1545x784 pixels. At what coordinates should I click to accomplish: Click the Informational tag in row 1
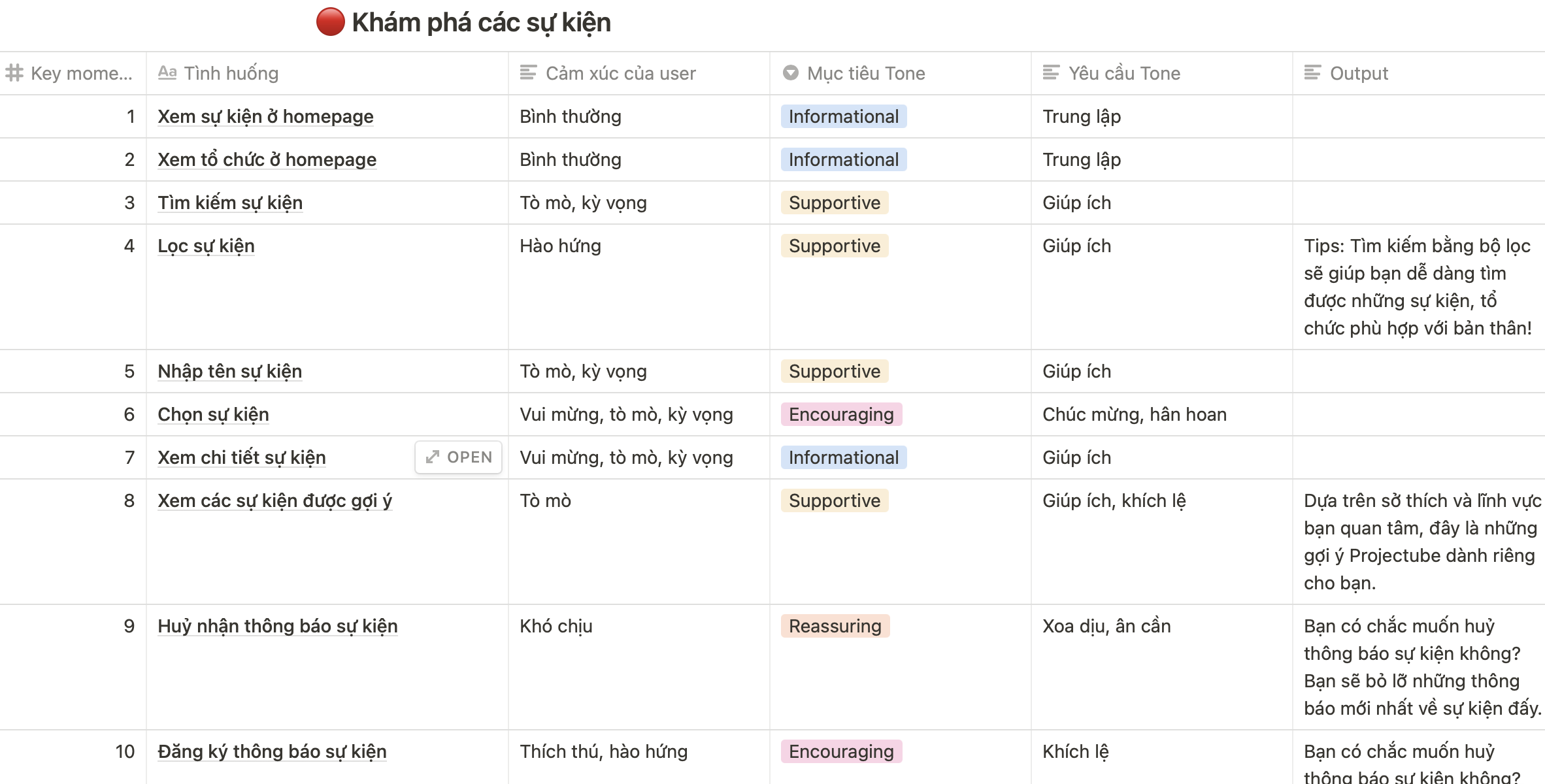point(843,116)
